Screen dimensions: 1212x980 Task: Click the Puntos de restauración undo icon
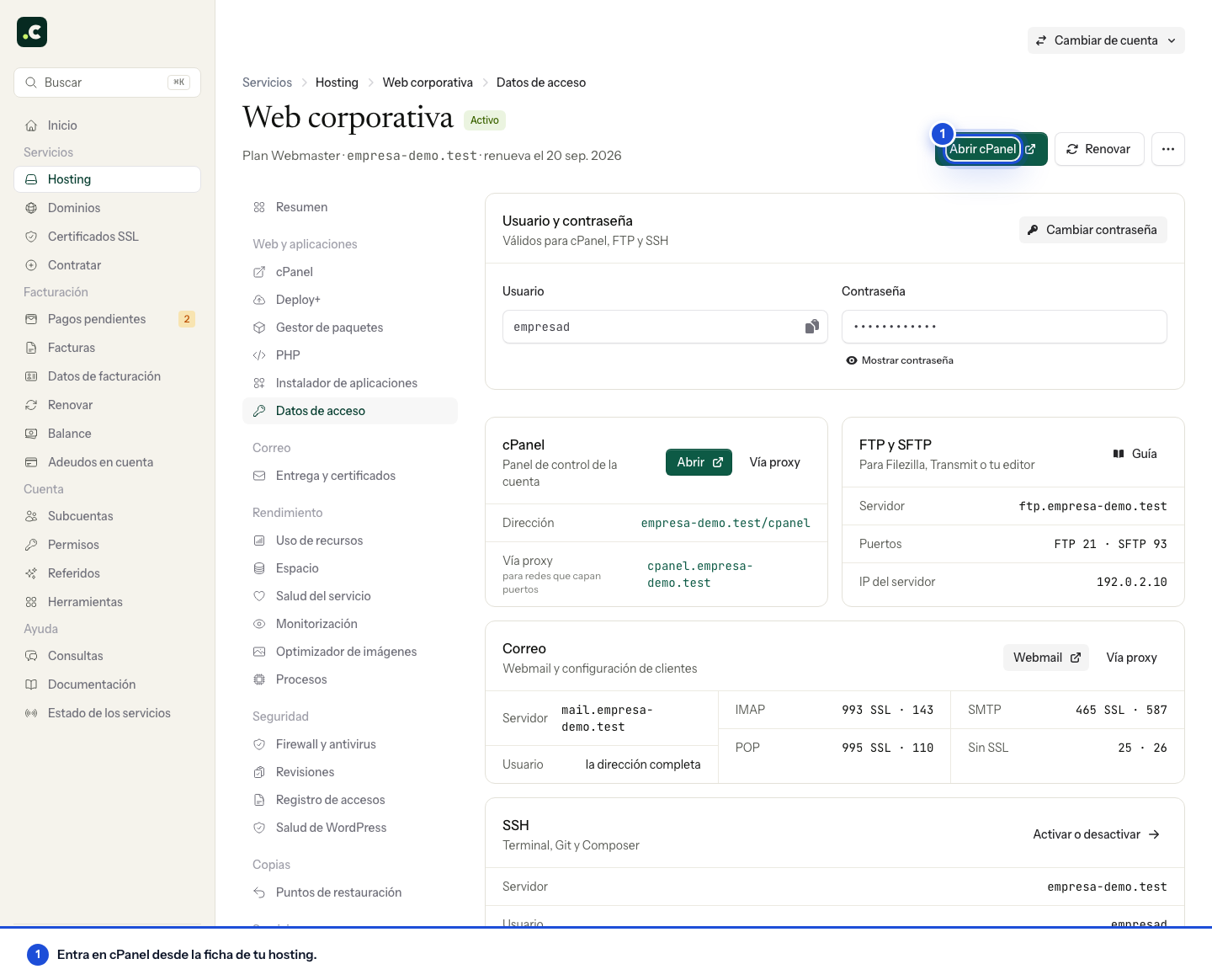coord(259,892)
